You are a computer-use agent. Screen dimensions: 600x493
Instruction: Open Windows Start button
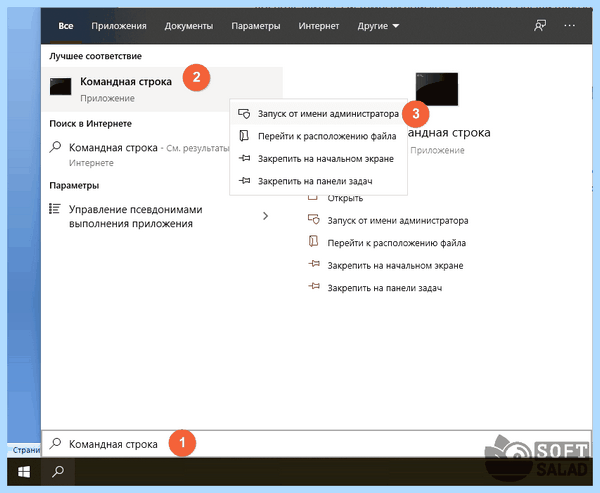tap(24, 472)
